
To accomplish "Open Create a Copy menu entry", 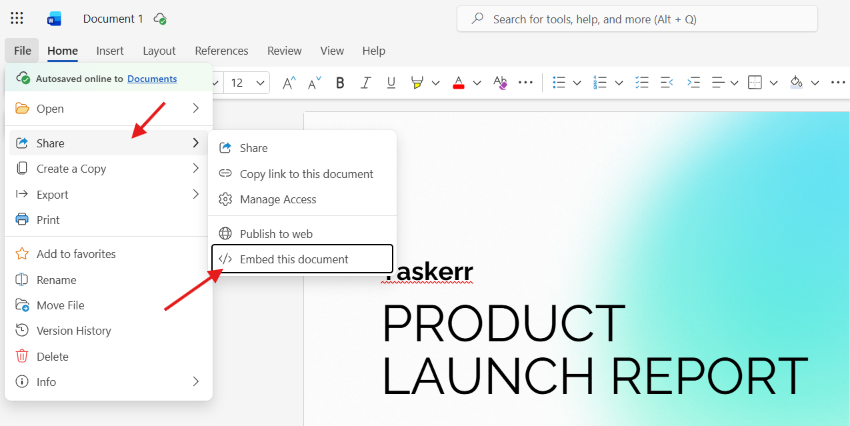I will tap(108, 169).
